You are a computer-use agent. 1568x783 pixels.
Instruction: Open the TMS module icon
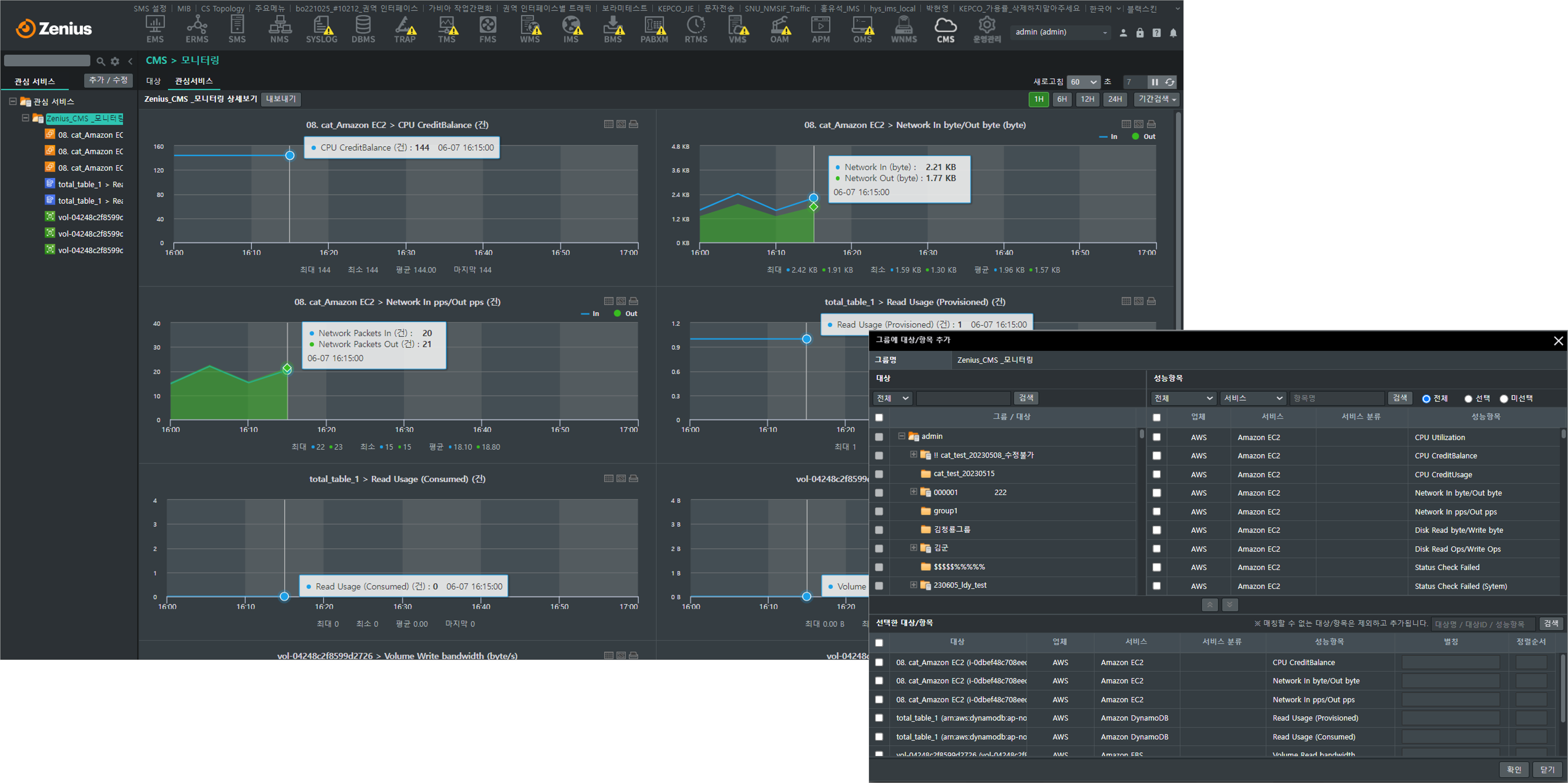[x=447, y=29]
